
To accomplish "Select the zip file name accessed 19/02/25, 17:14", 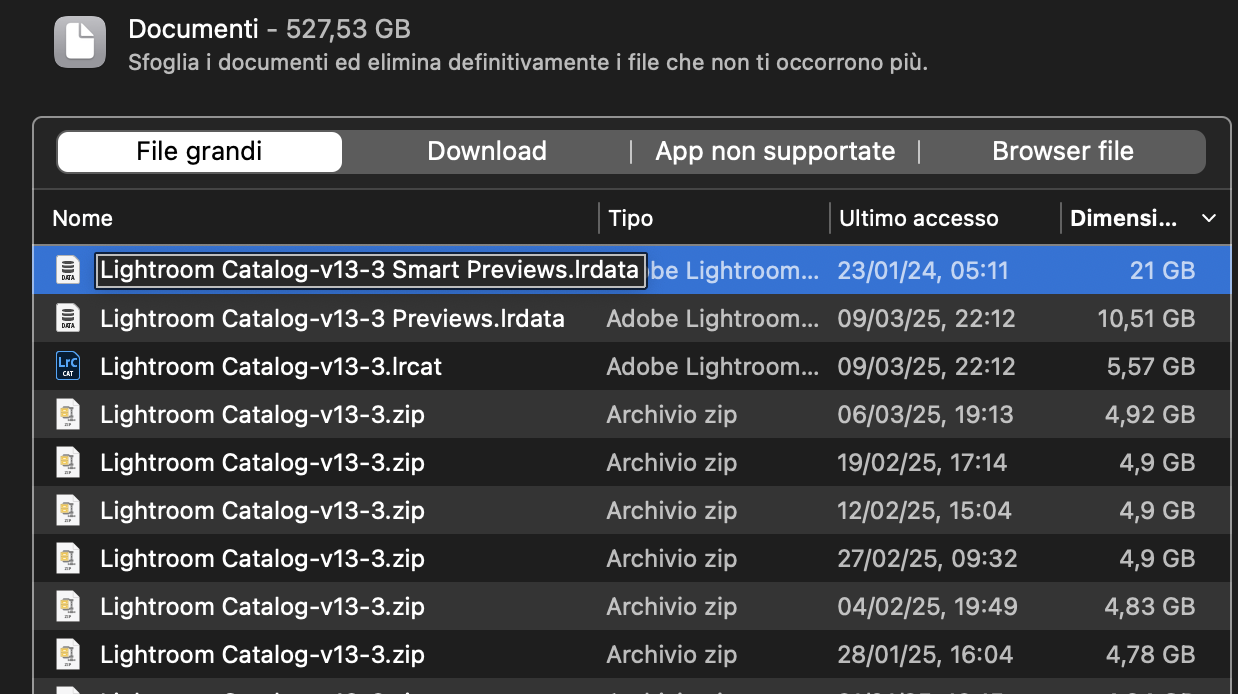I will [x=262, y=462].
